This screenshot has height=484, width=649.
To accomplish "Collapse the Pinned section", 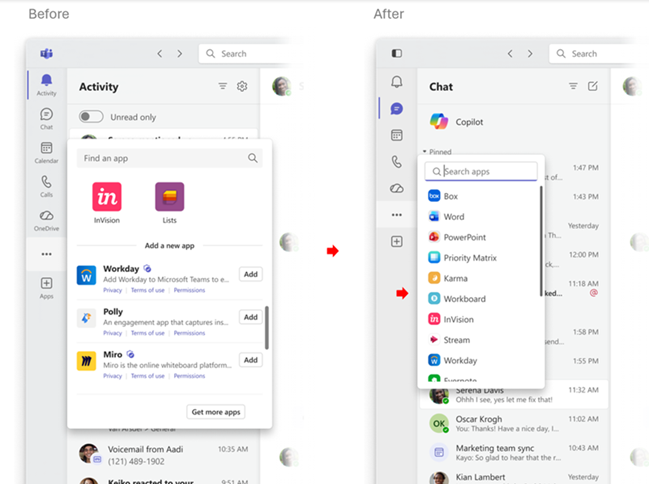I will pos(437,152).
